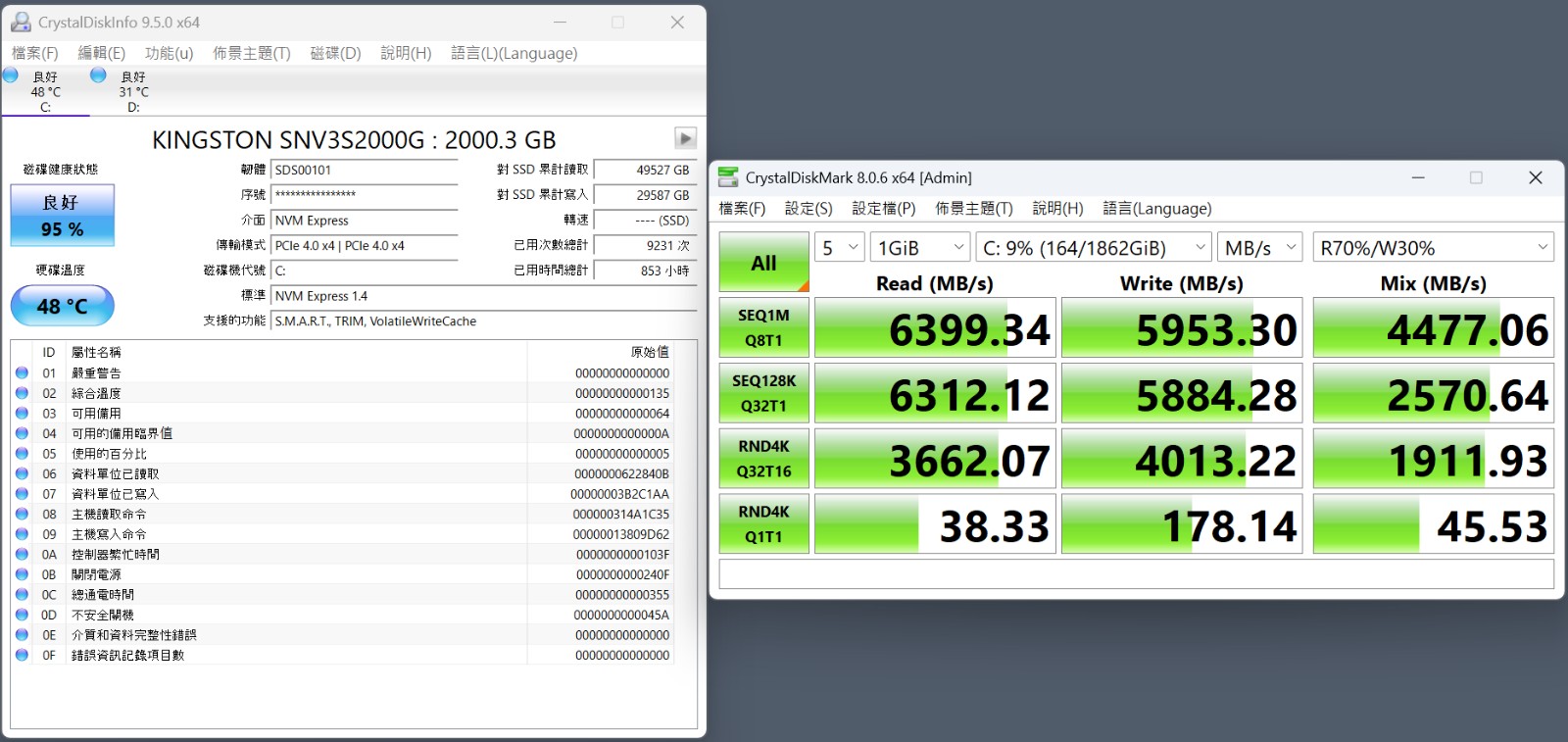Click the CrystalDiskMark app title icon

pyautogui.click(x=728, y=177)
